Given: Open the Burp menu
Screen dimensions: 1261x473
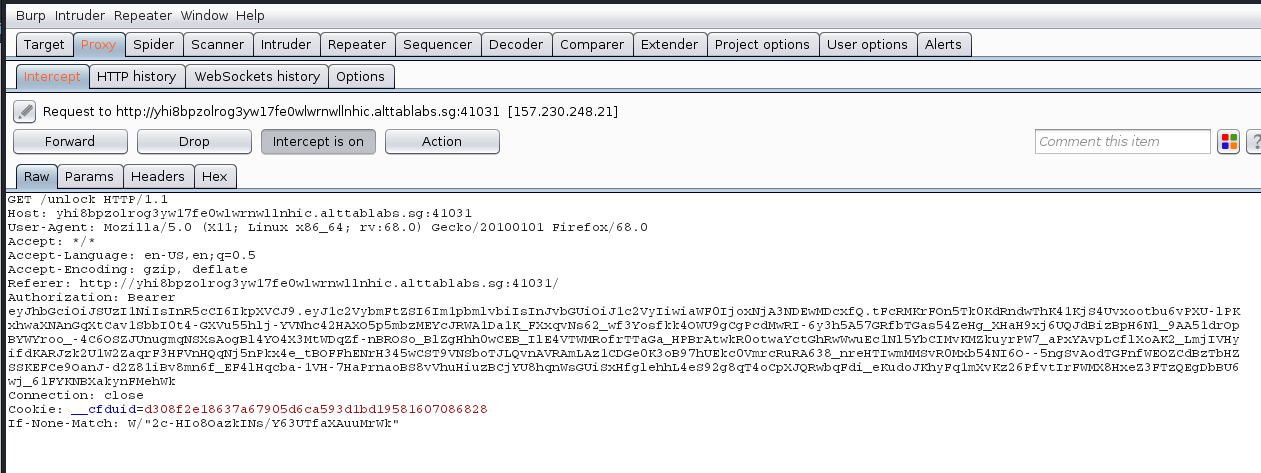Looking at the screenshot, I should (x=31, y=16).
